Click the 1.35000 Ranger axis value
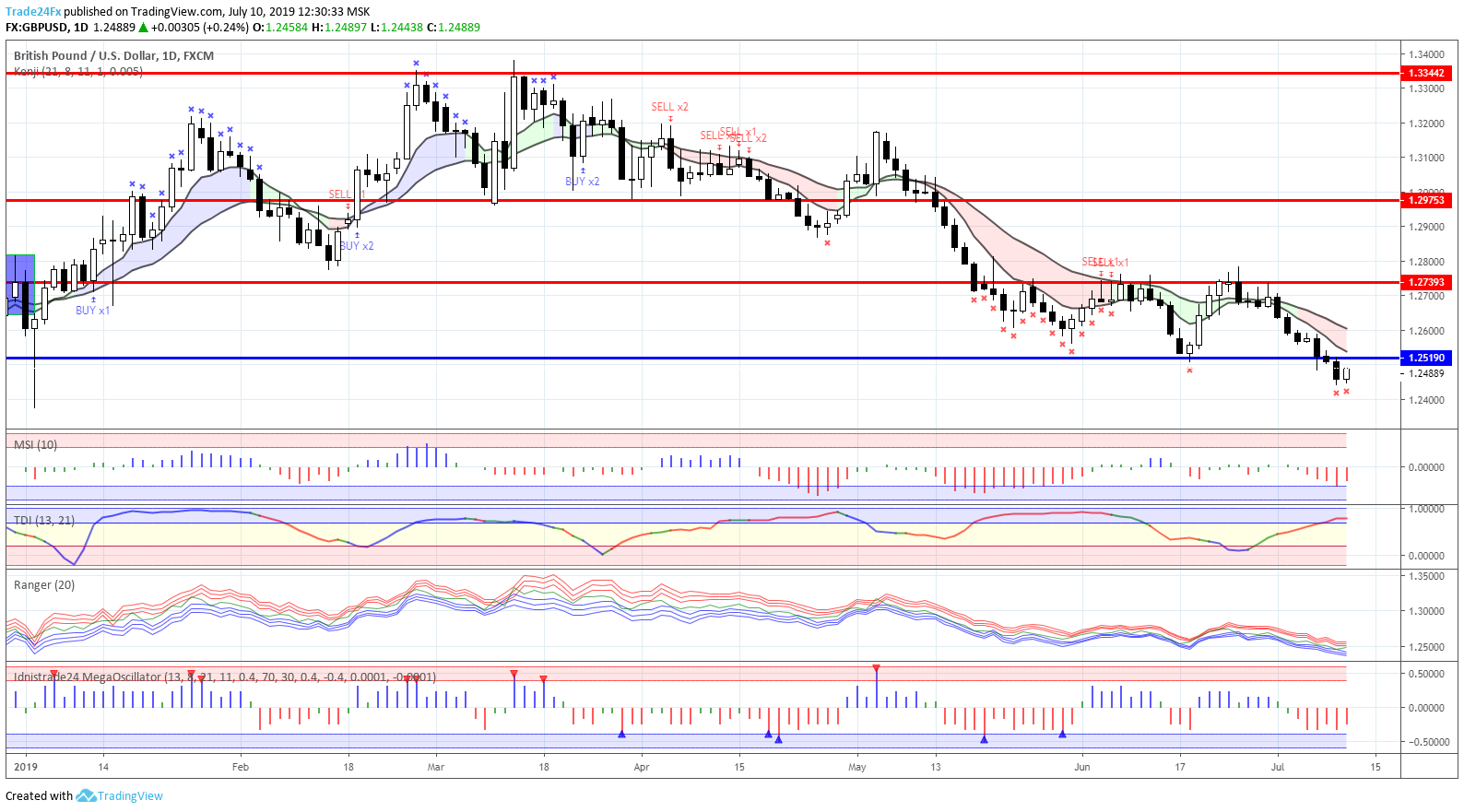Image resolution: width=1464 pixels, height=812 pixels. point(1426,576)
